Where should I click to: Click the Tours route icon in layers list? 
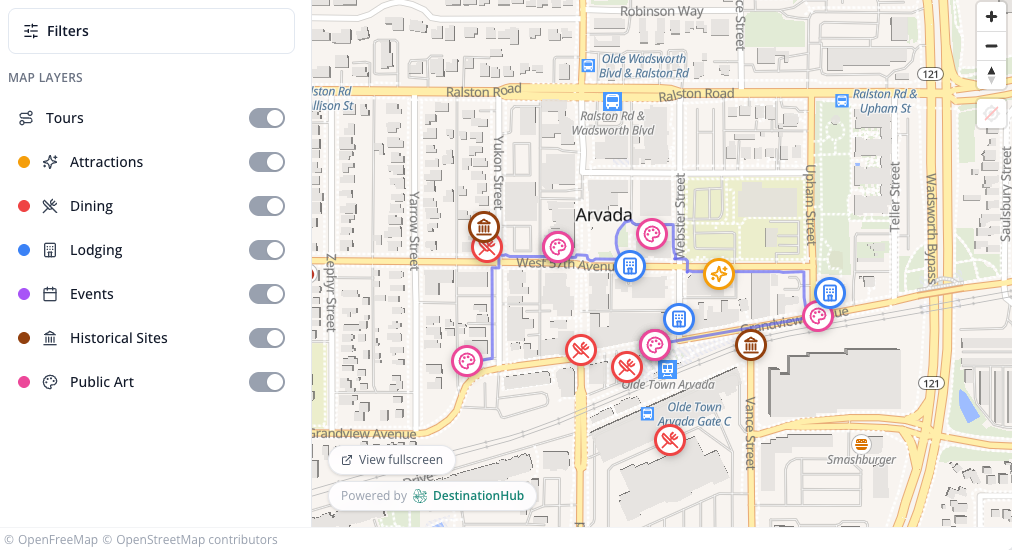[26, 118]
